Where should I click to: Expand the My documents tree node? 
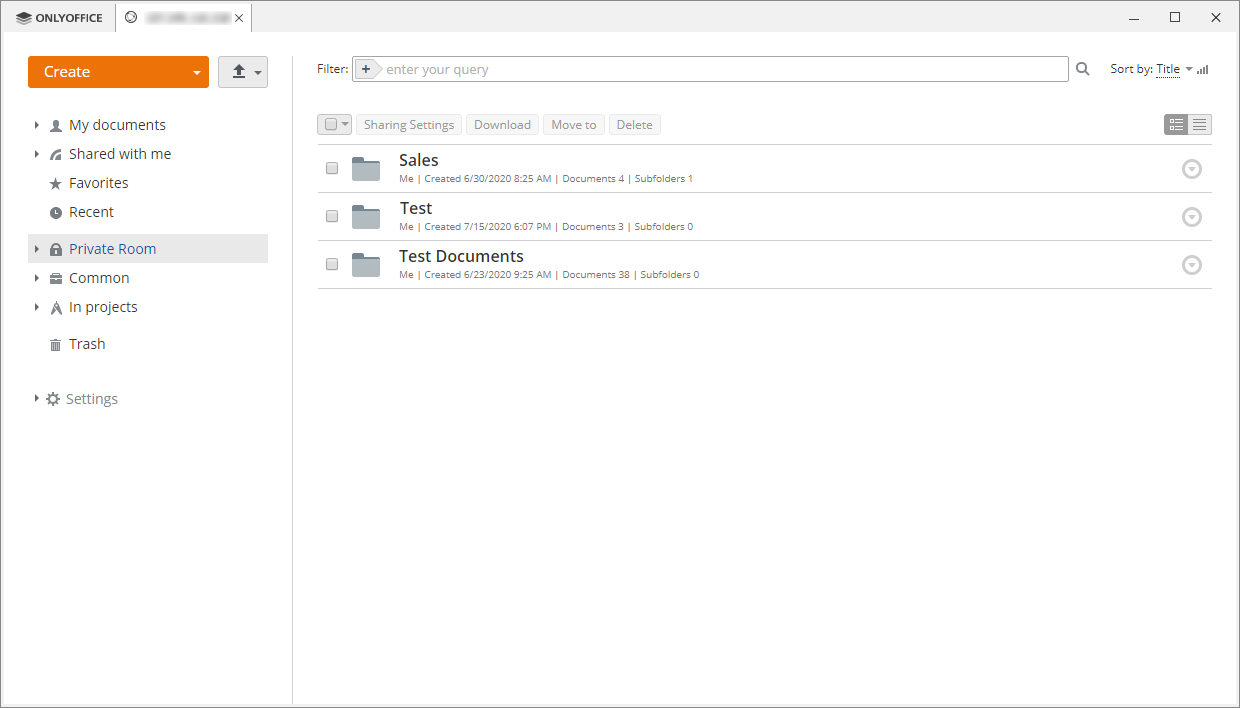pyautogui.click(x=37, y=125)
